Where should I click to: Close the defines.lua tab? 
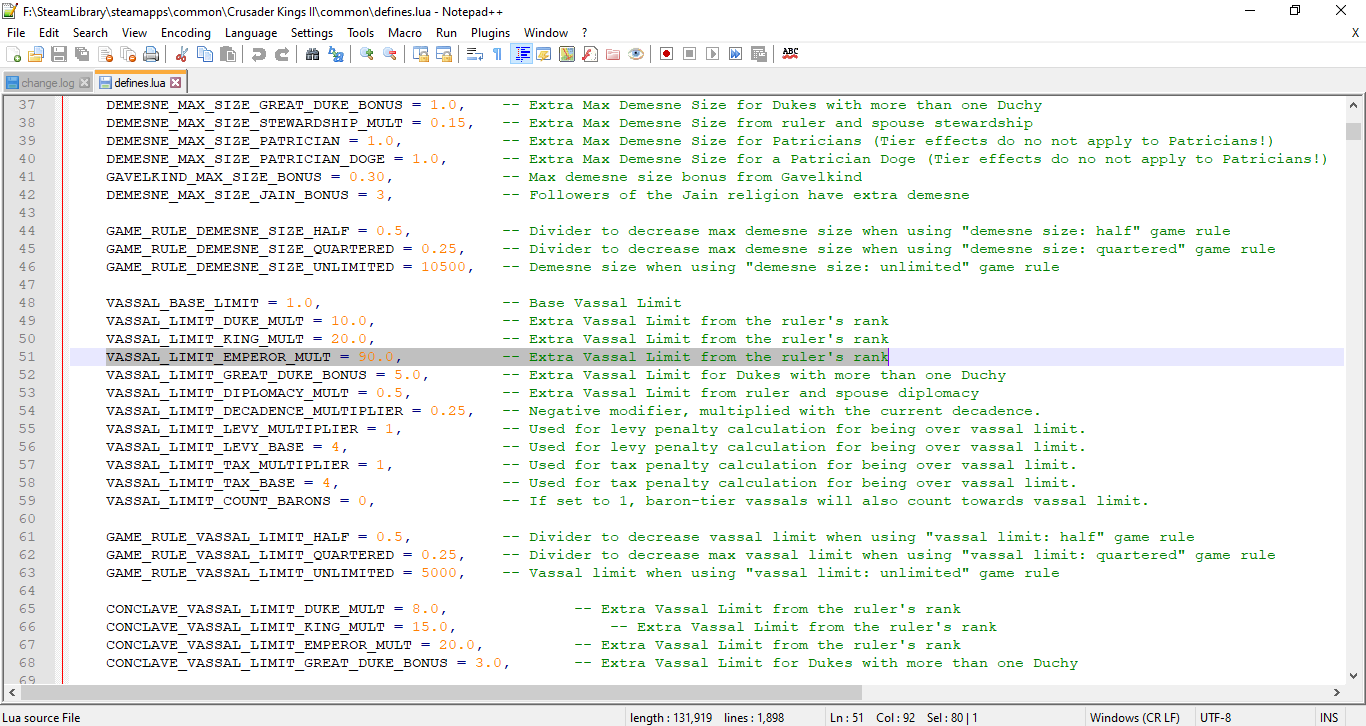176,82
